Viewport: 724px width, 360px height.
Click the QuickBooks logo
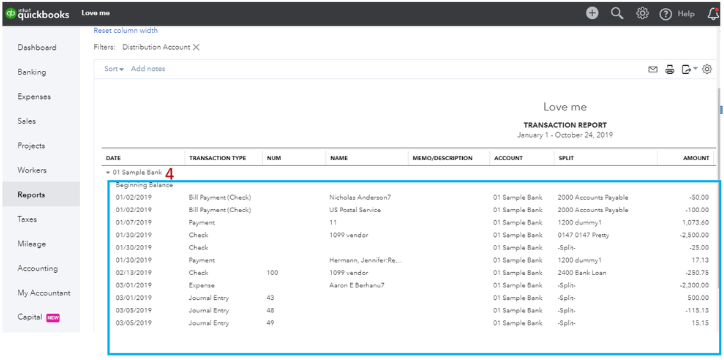click(x=37, y=13)
